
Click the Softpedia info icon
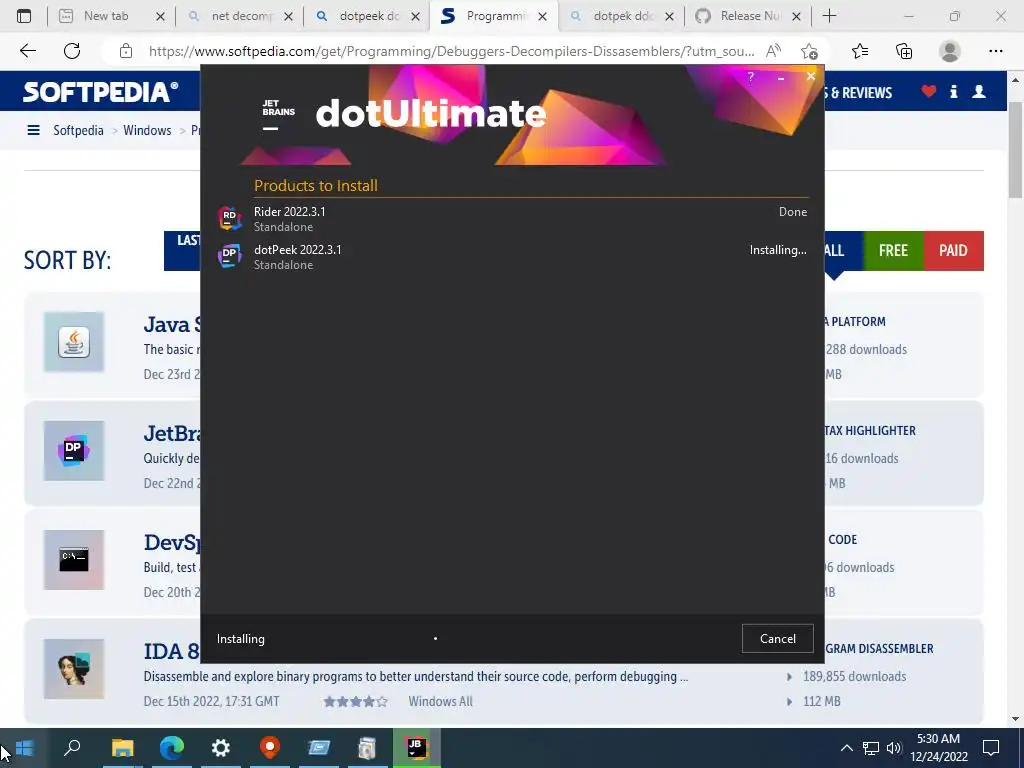point(953,91)
